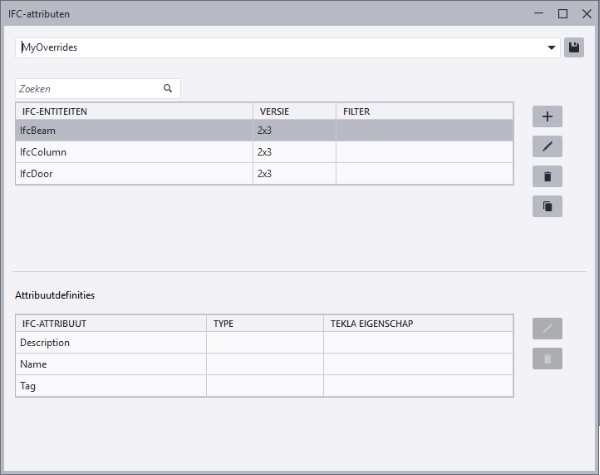Maximize the IFC-attributen window
Image resolution: width=600 pixels, height=475 pixels.
[562, 14]
